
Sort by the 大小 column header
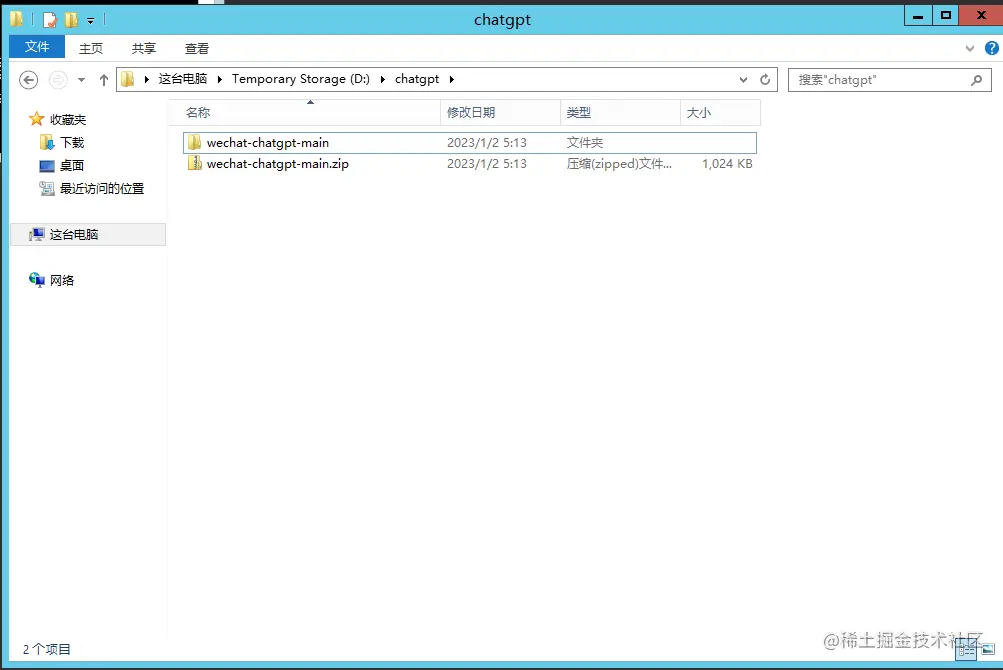(x=720, y=113)
